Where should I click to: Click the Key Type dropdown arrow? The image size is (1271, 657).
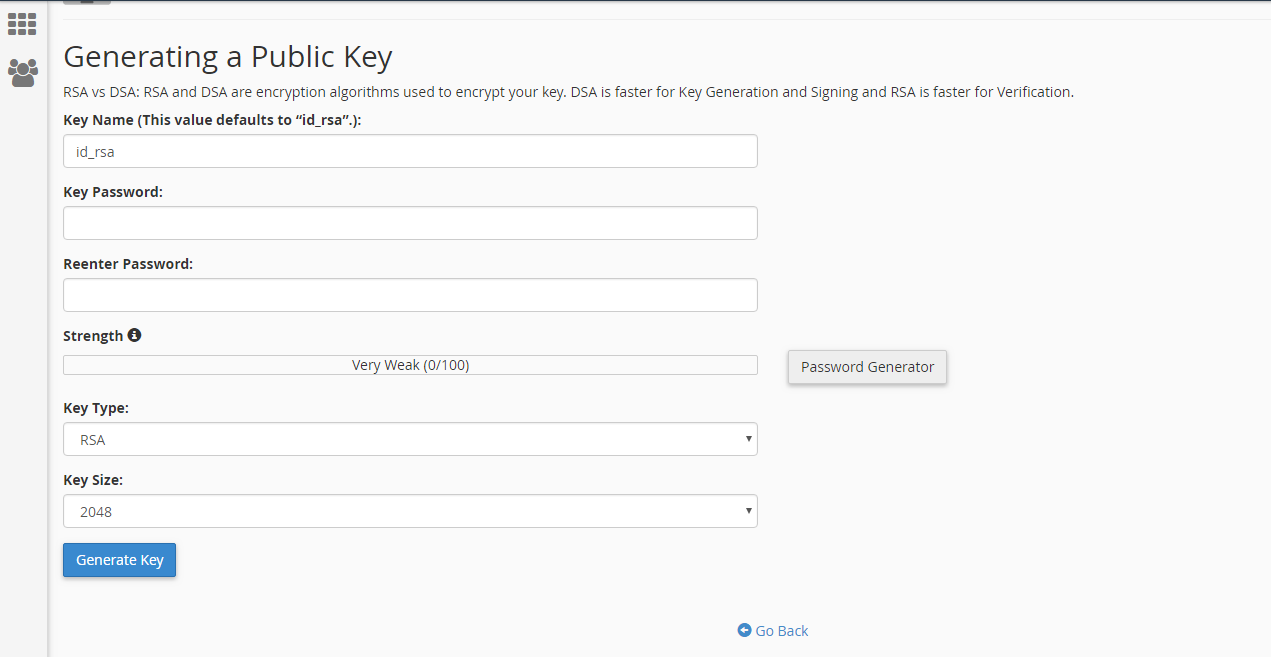(748, 439)
